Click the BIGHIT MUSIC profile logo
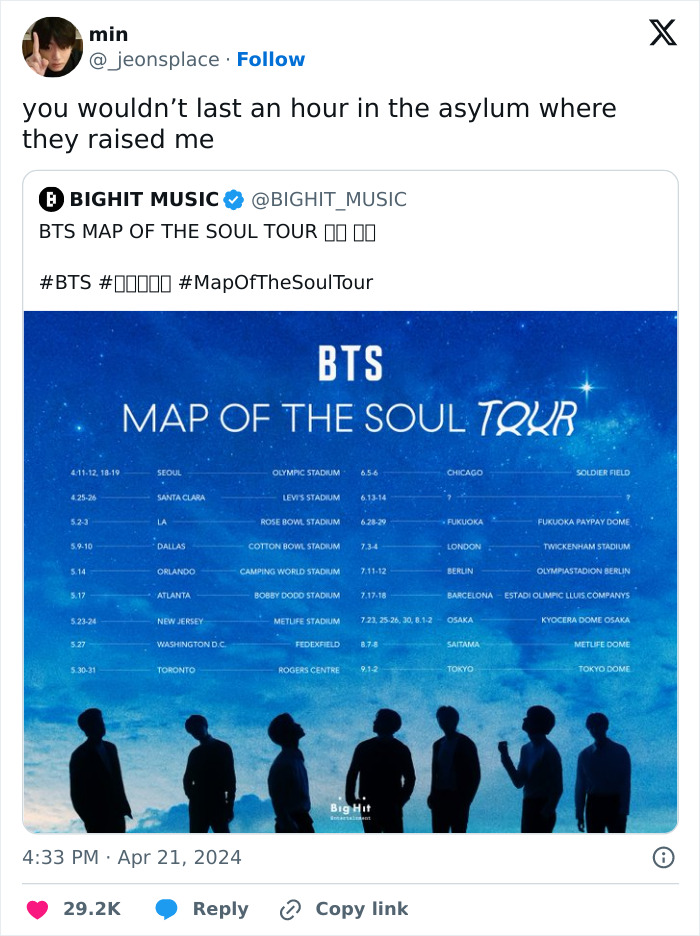 pyautogui.click(x=51, y=200)
